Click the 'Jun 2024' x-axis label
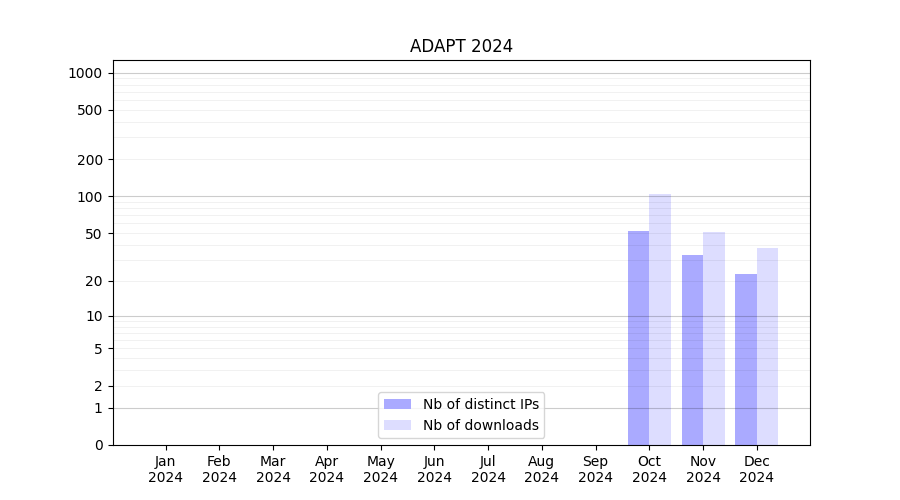This screenshot has height=500, width=900. 434,469
